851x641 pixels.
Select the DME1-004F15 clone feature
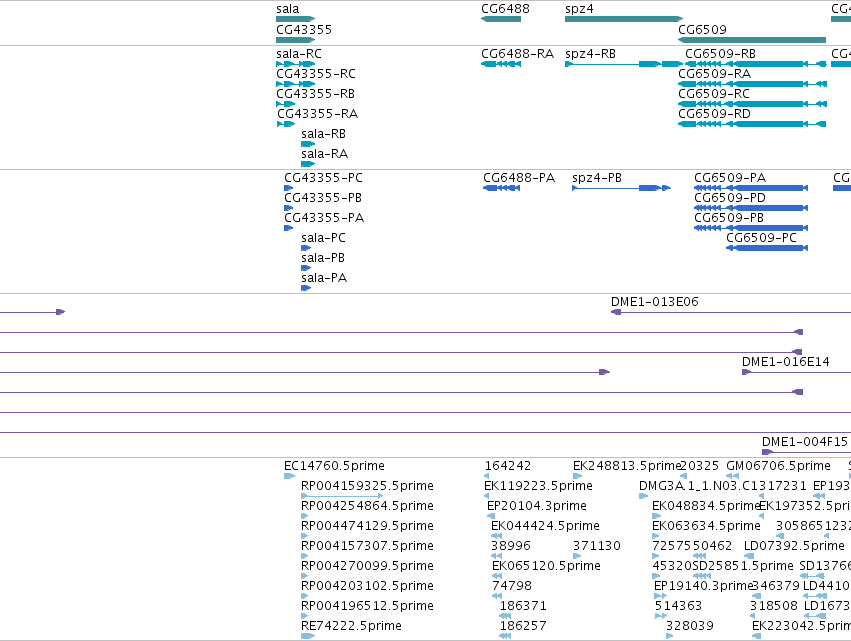806,452
